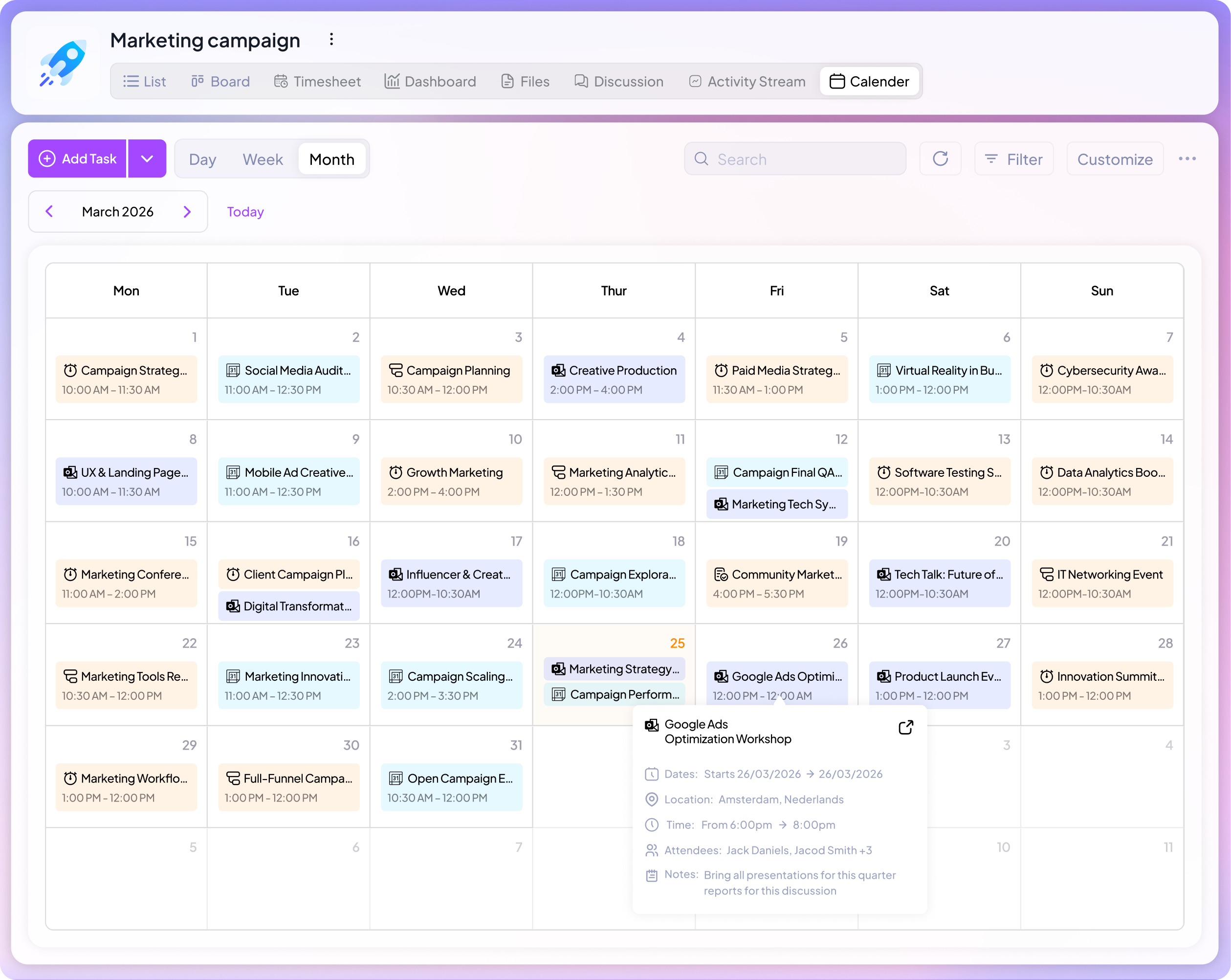Open Campaign Explora... event
1231x980 pixels.
tap(615, 583)
